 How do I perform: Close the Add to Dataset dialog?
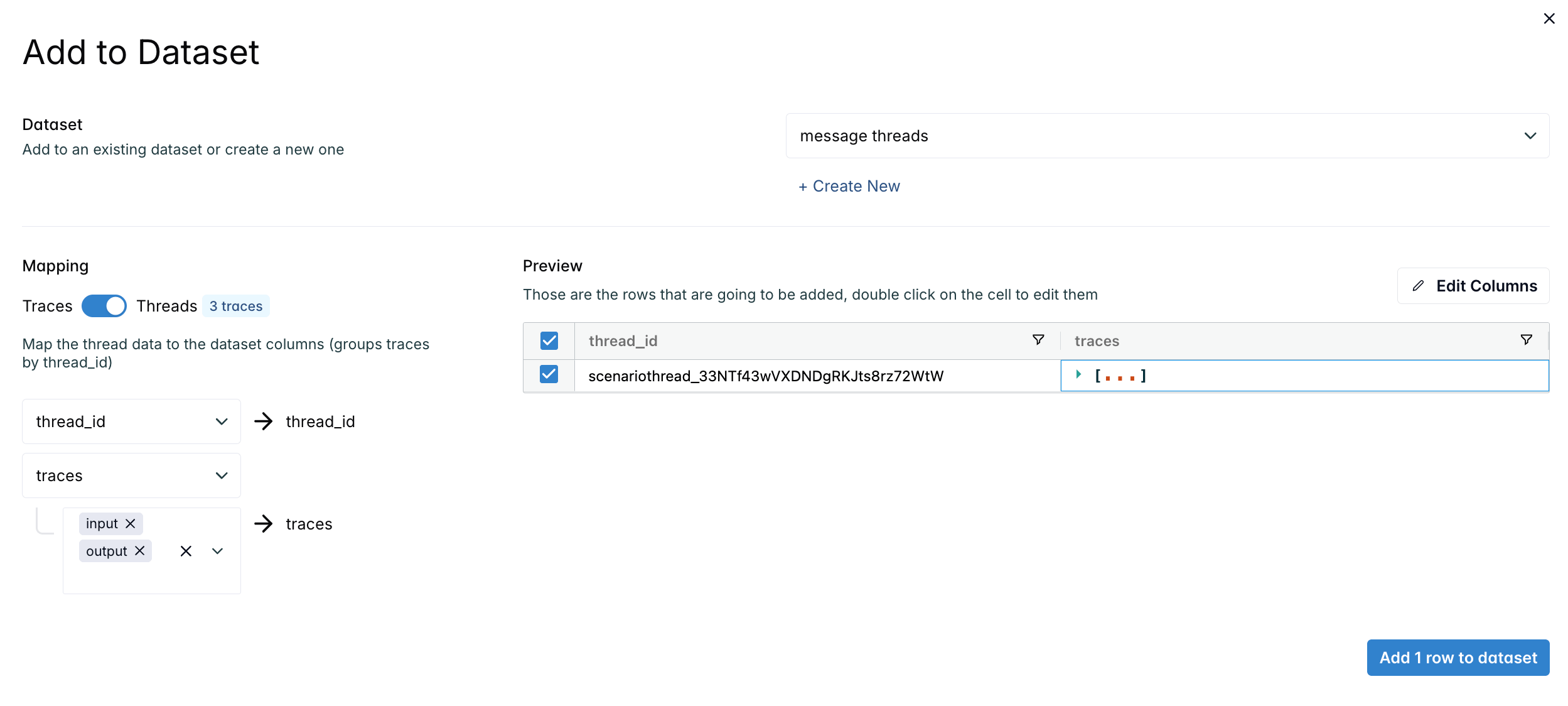pos(1549,19)
